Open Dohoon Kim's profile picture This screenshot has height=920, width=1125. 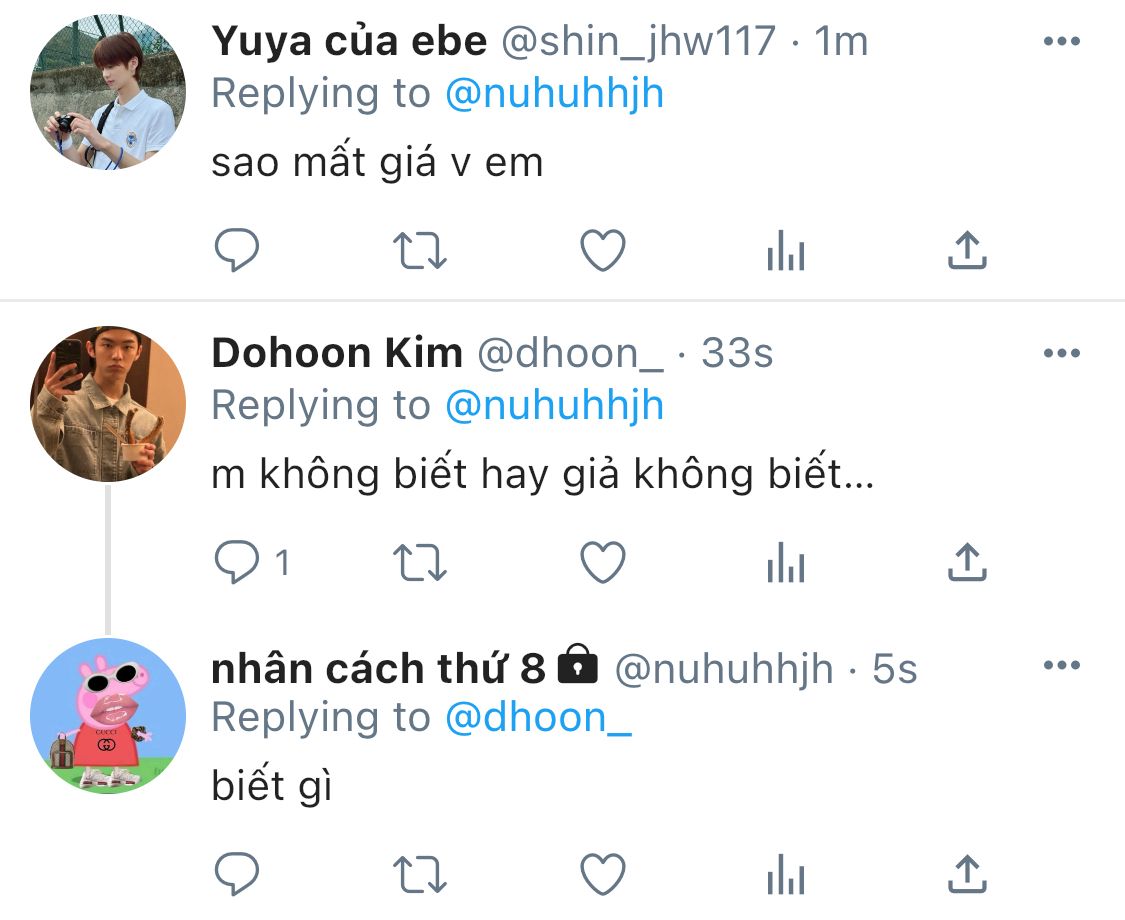click(x=108, y=404)
